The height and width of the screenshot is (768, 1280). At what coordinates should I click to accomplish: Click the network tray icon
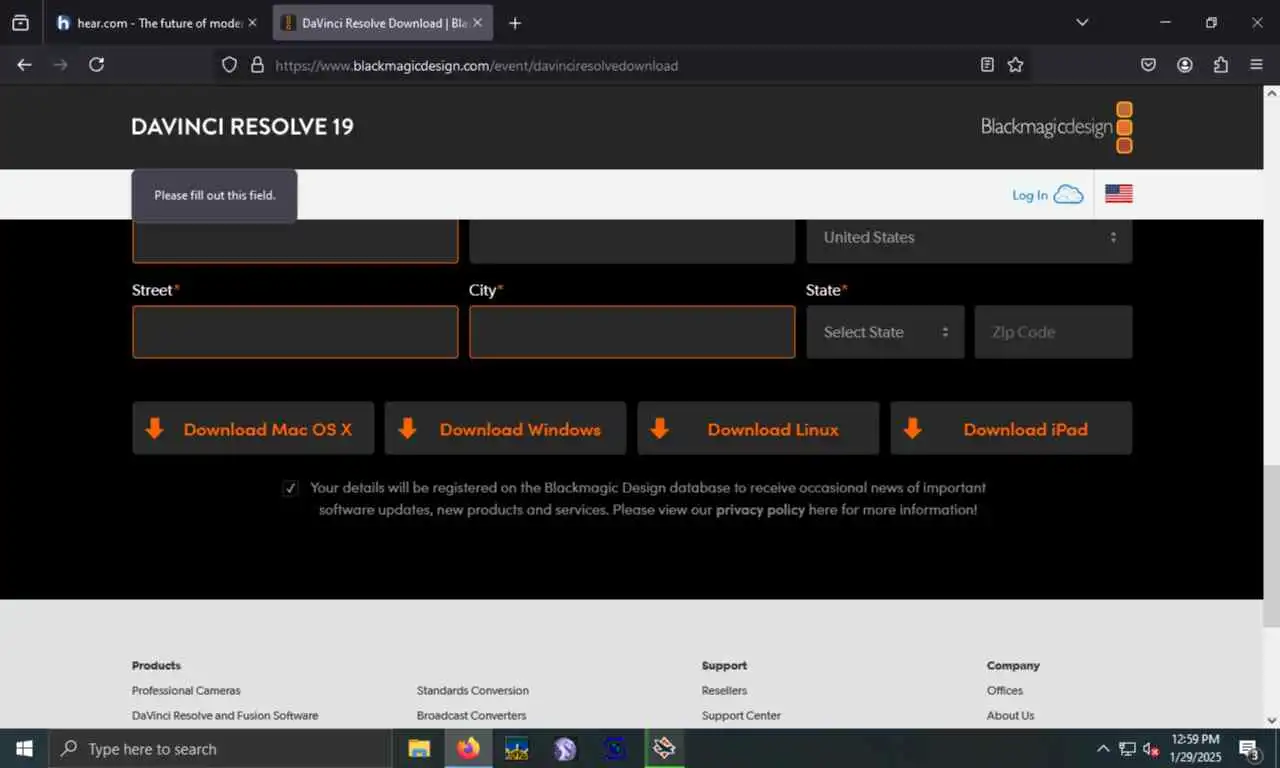(x=1127, y=748)
